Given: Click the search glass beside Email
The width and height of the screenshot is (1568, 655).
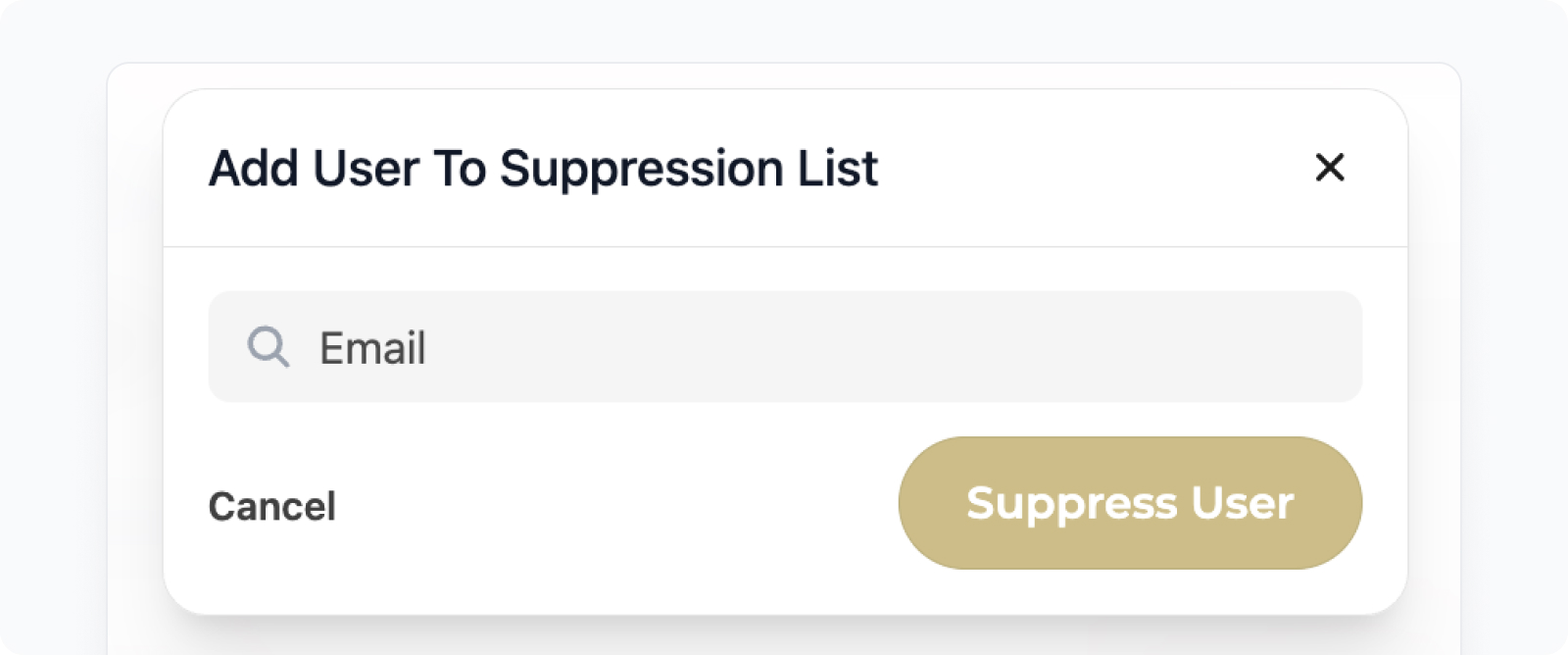Looking at the screenshot, I should pos(268,347).
